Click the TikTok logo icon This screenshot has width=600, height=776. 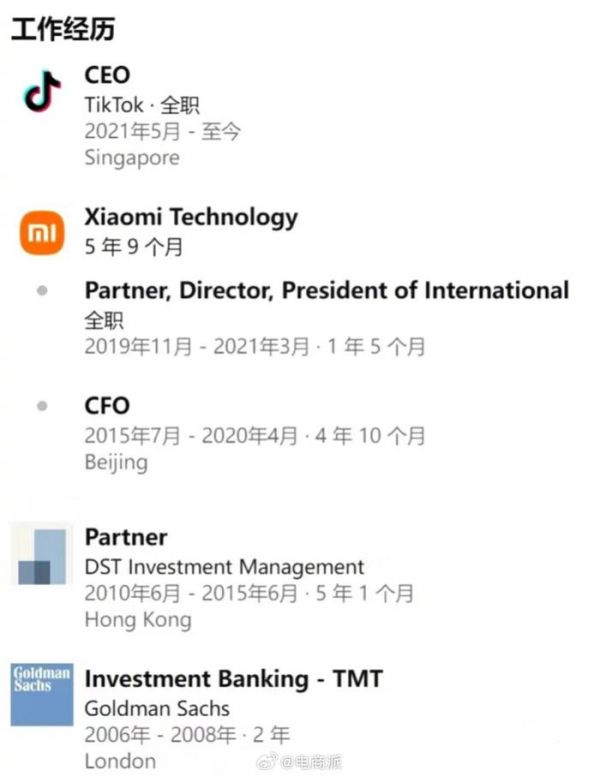point(42,93)
